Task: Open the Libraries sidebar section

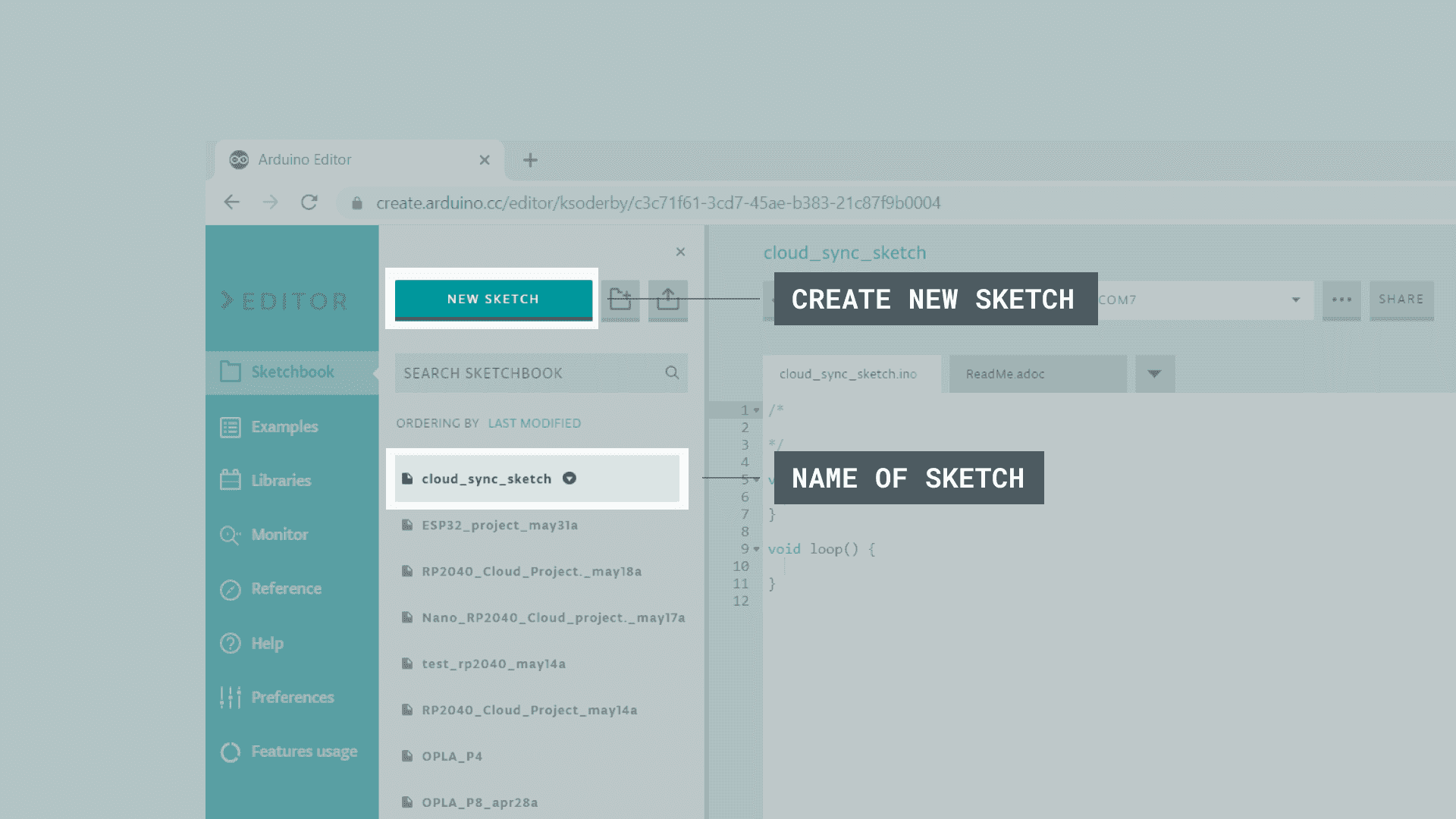Action: 281,481
